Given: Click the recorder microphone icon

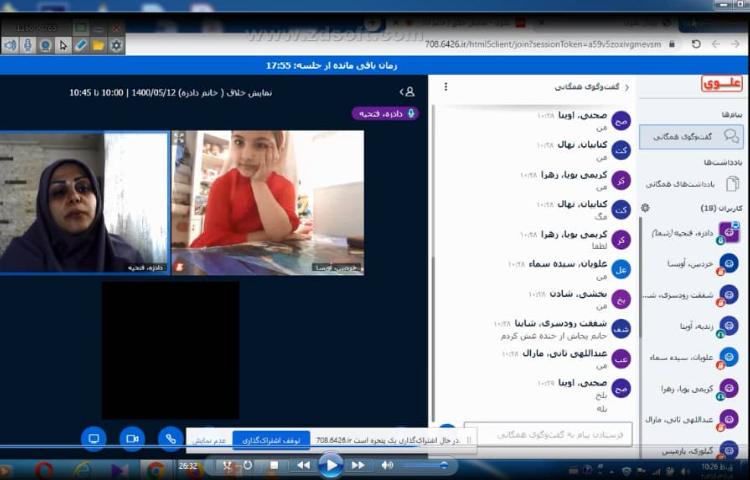Looking at the screenshot, I should 27,45.
